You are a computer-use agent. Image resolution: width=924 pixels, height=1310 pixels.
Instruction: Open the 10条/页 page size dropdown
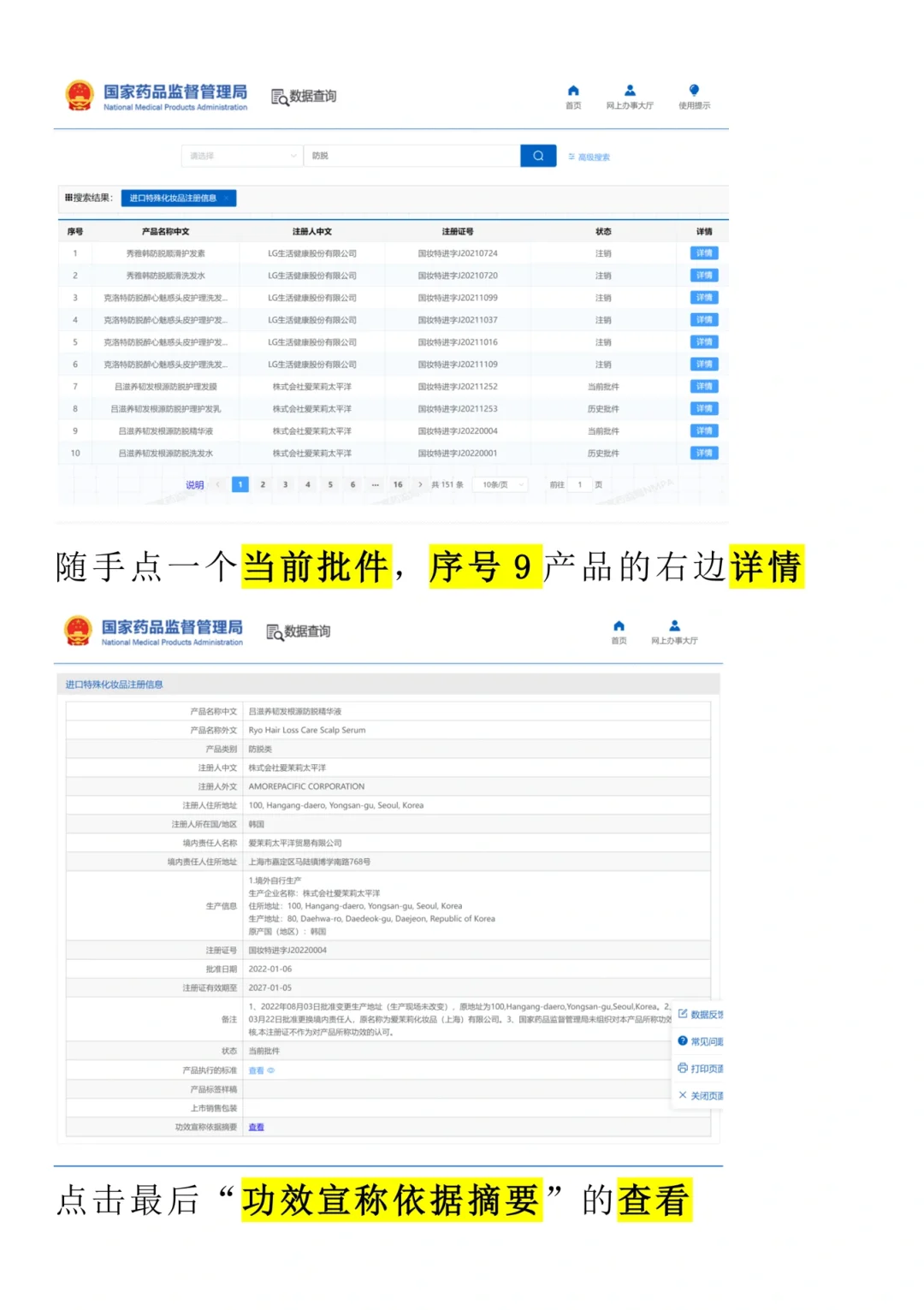point(500,484)
